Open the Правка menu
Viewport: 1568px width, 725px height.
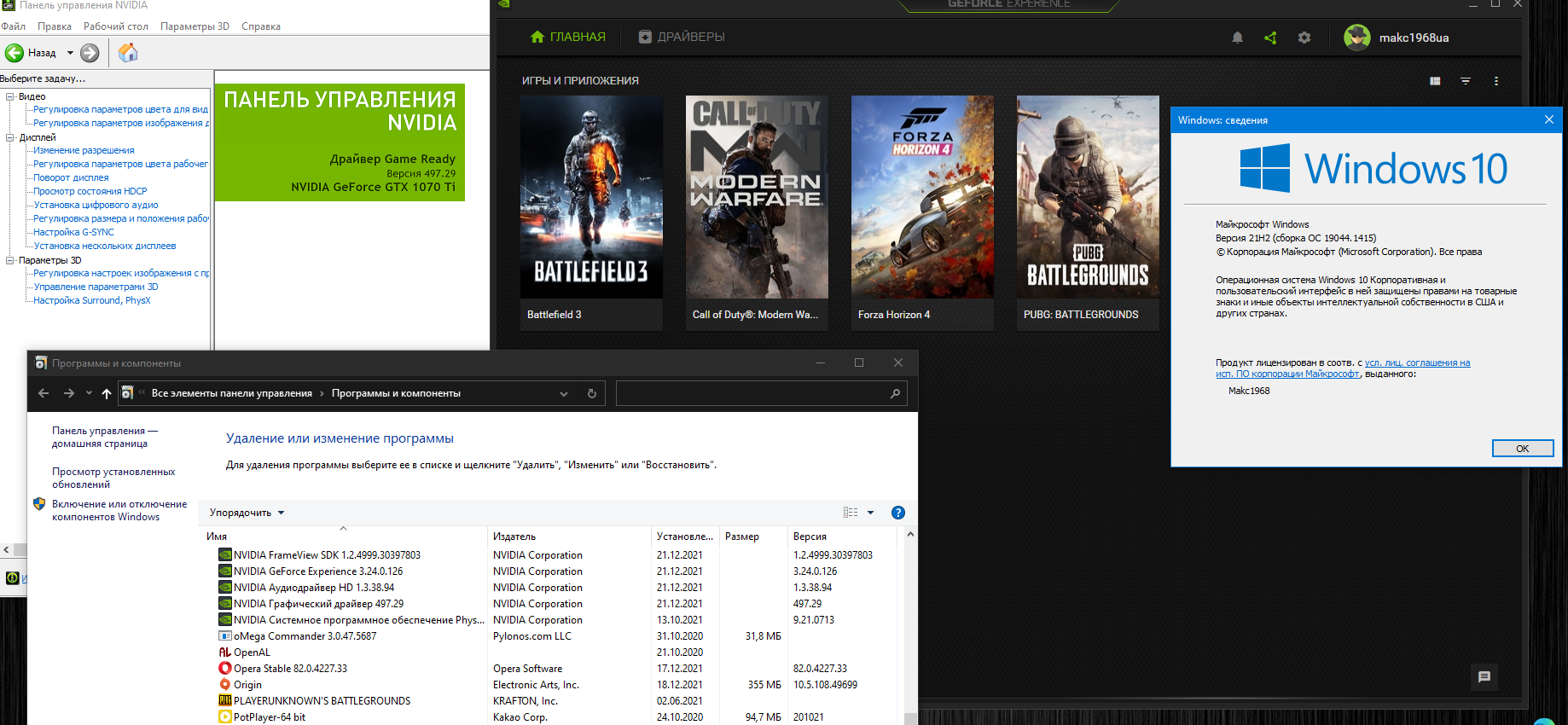[x=55, y=26]
